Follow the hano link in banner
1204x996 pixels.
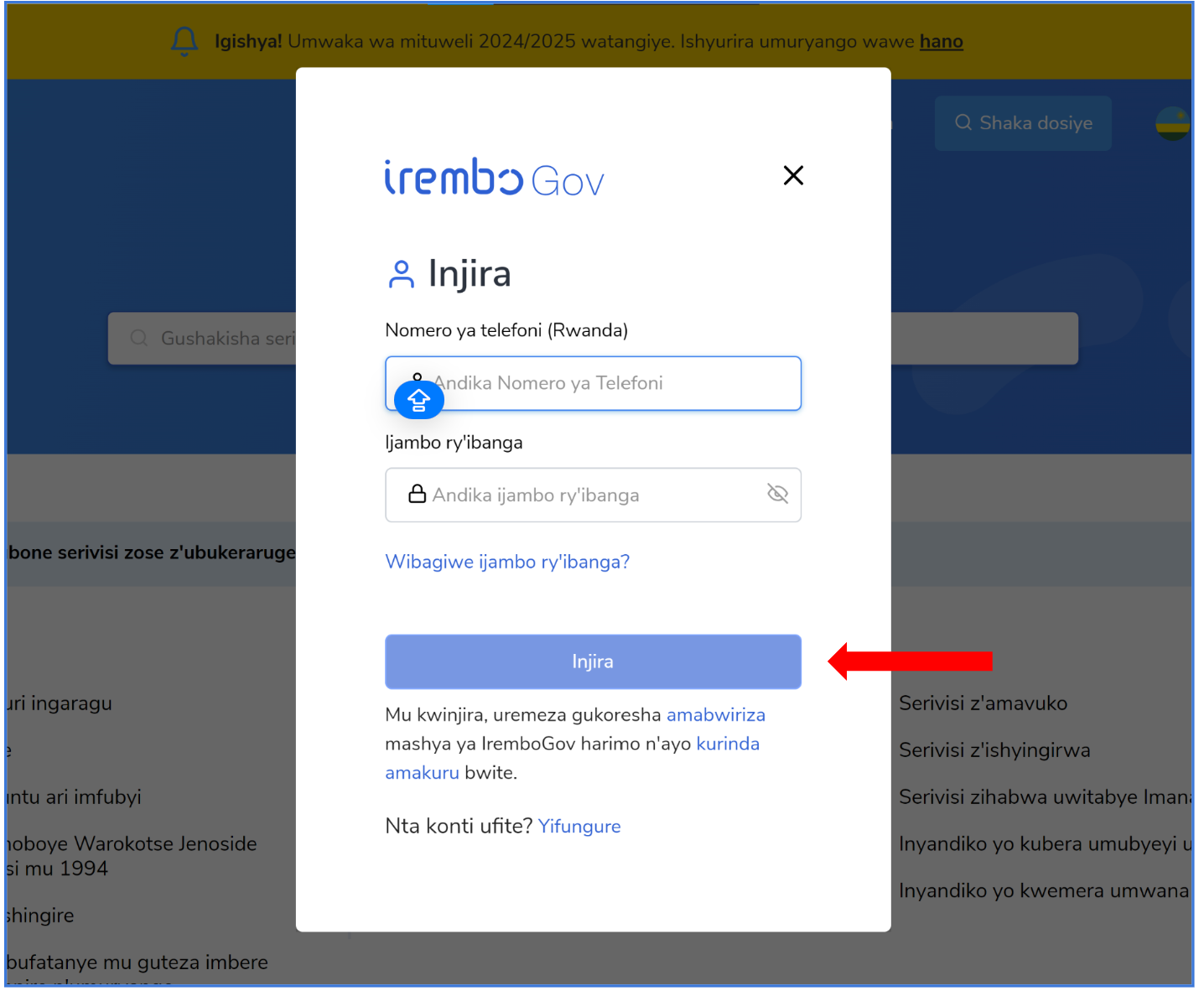[x=941, y=41]
